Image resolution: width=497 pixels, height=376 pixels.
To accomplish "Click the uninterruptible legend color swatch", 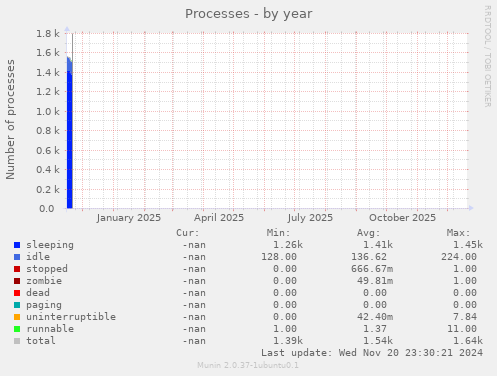I will click(17, 317).
